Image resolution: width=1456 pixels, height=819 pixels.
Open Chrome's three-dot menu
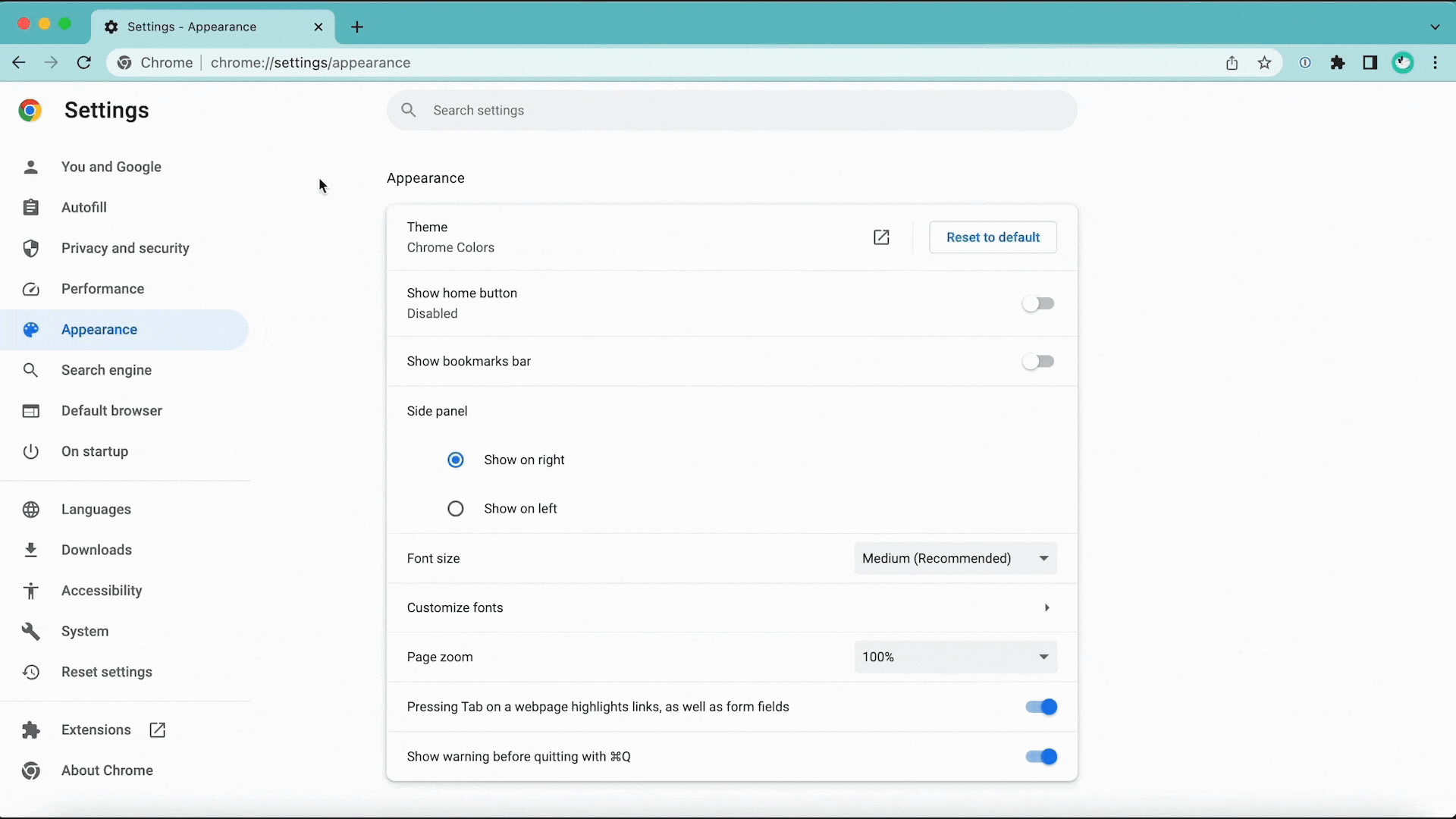tap(1436, 63)
